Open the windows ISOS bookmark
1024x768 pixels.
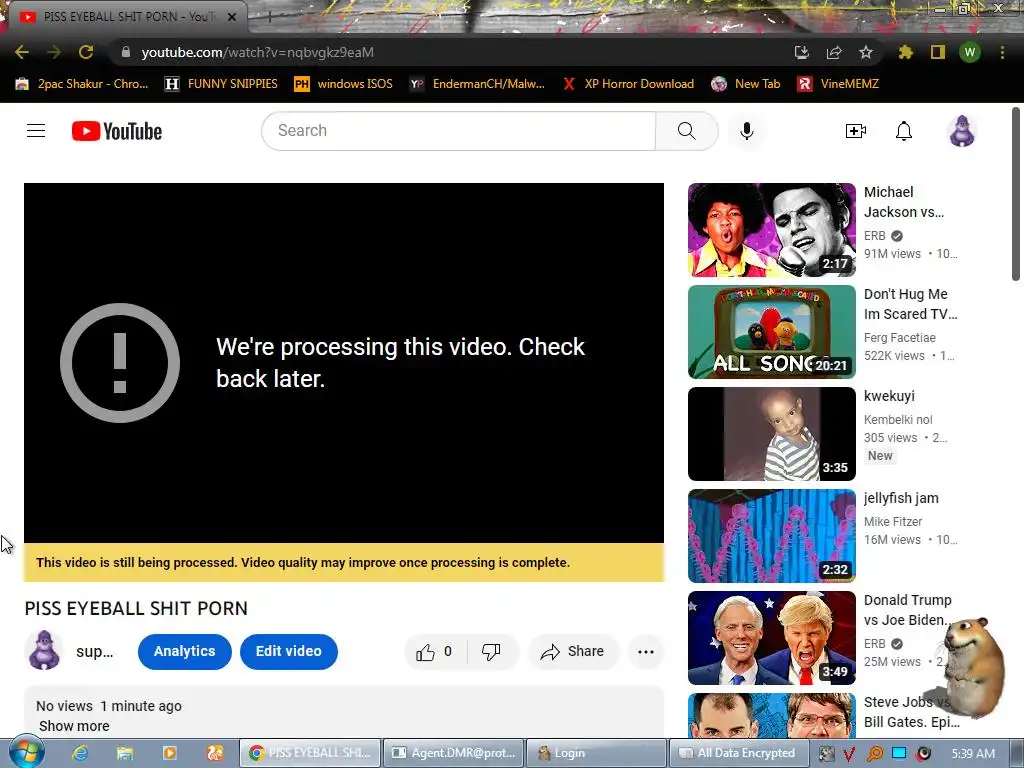click(344, 84)
